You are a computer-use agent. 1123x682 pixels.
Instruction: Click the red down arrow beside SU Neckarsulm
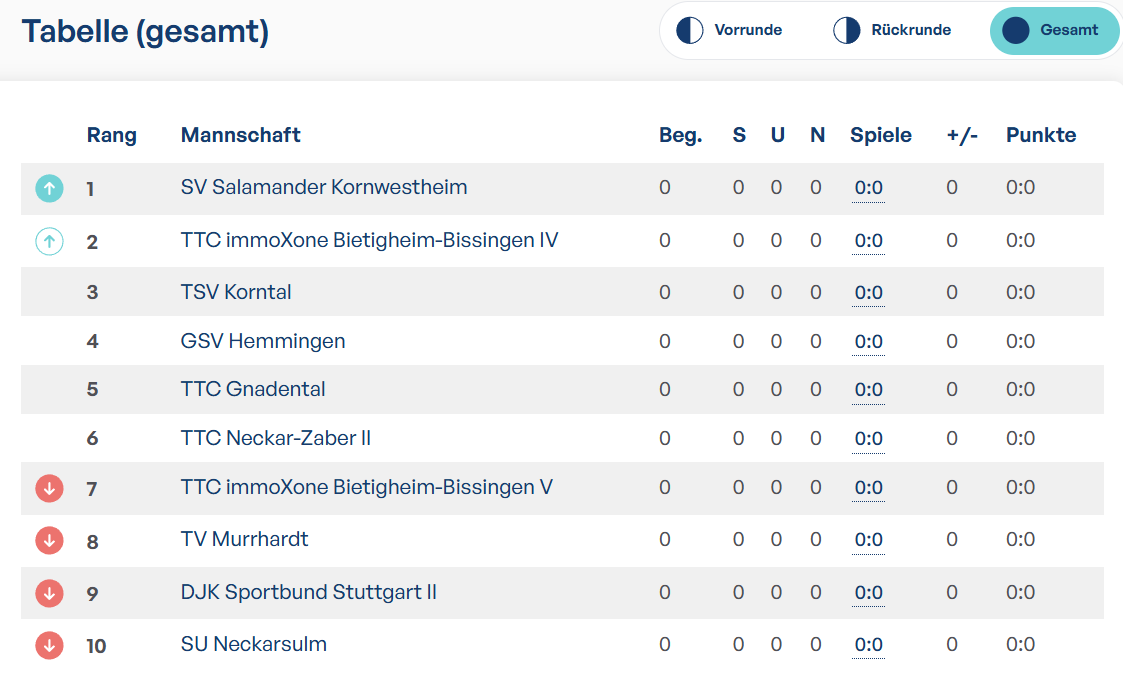49,645
